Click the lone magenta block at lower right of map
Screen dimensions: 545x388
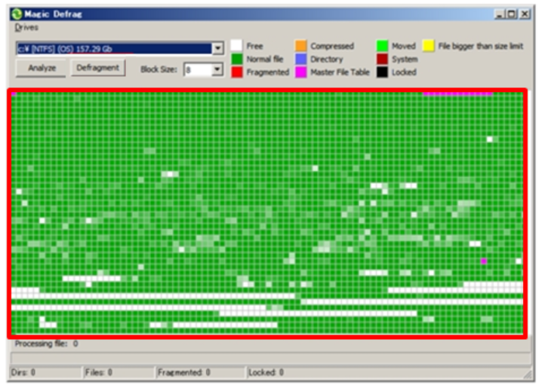coord(483,261)
